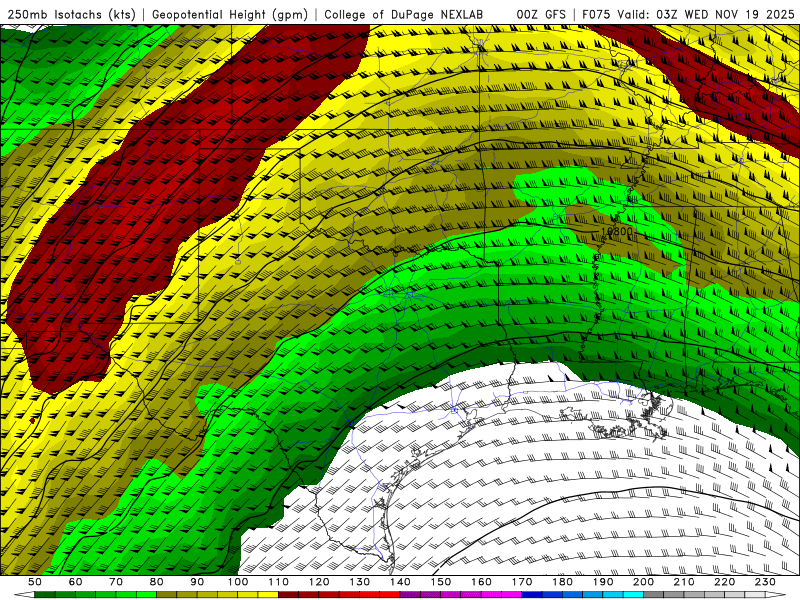Viewport: 800px width, 600px height.
Task: Click the 210 value on the color scale
Action: (x=684, y=582)
